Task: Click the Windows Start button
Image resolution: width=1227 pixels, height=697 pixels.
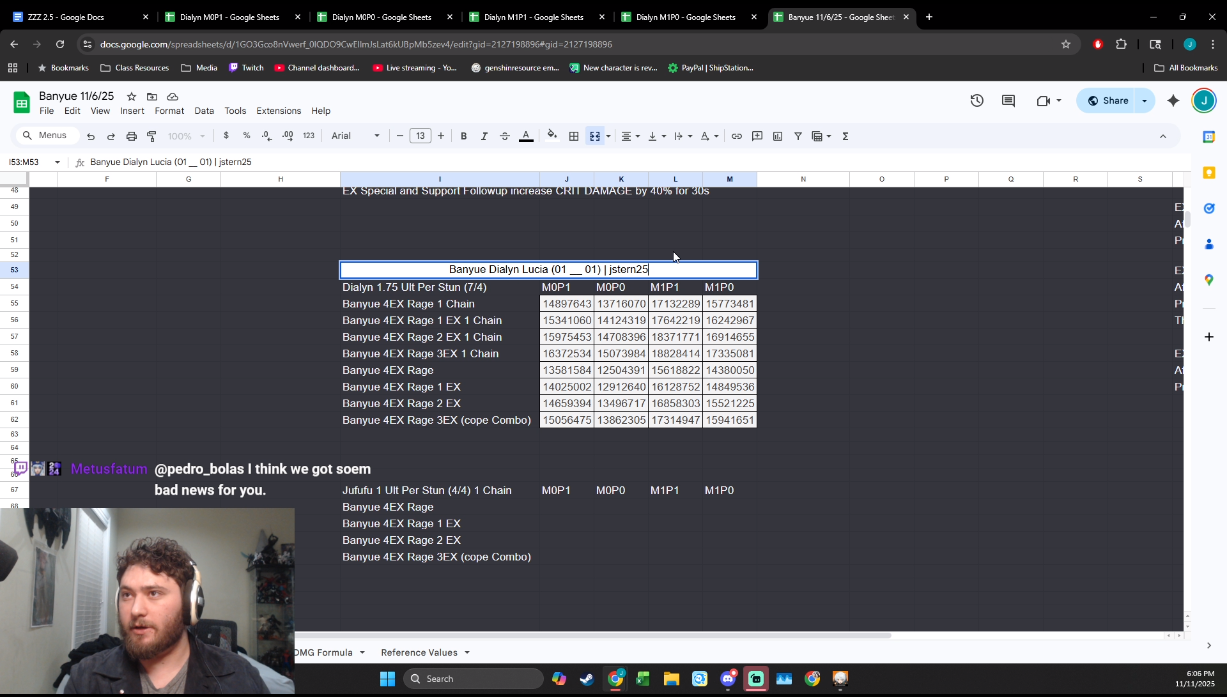Action: pyautogui.click(x=387, y=679)
